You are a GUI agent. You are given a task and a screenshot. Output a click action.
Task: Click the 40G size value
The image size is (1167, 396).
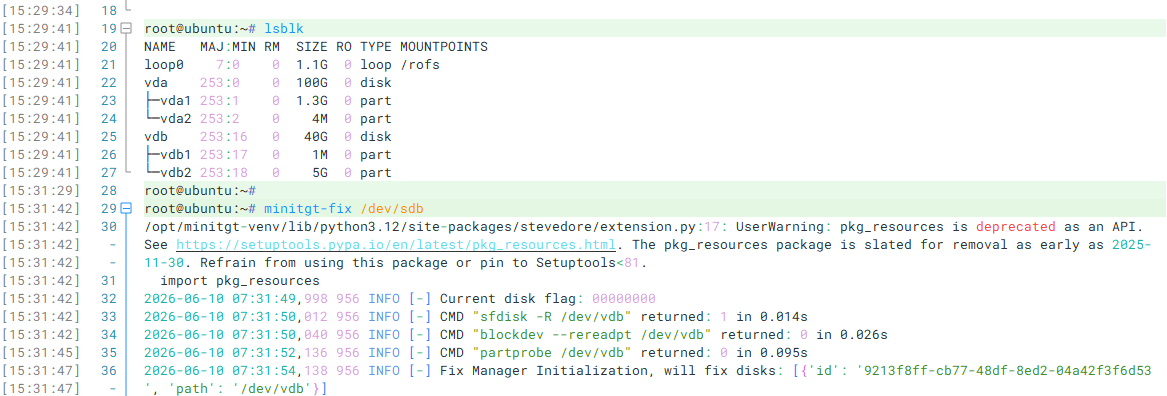click(x=315, y=137)
